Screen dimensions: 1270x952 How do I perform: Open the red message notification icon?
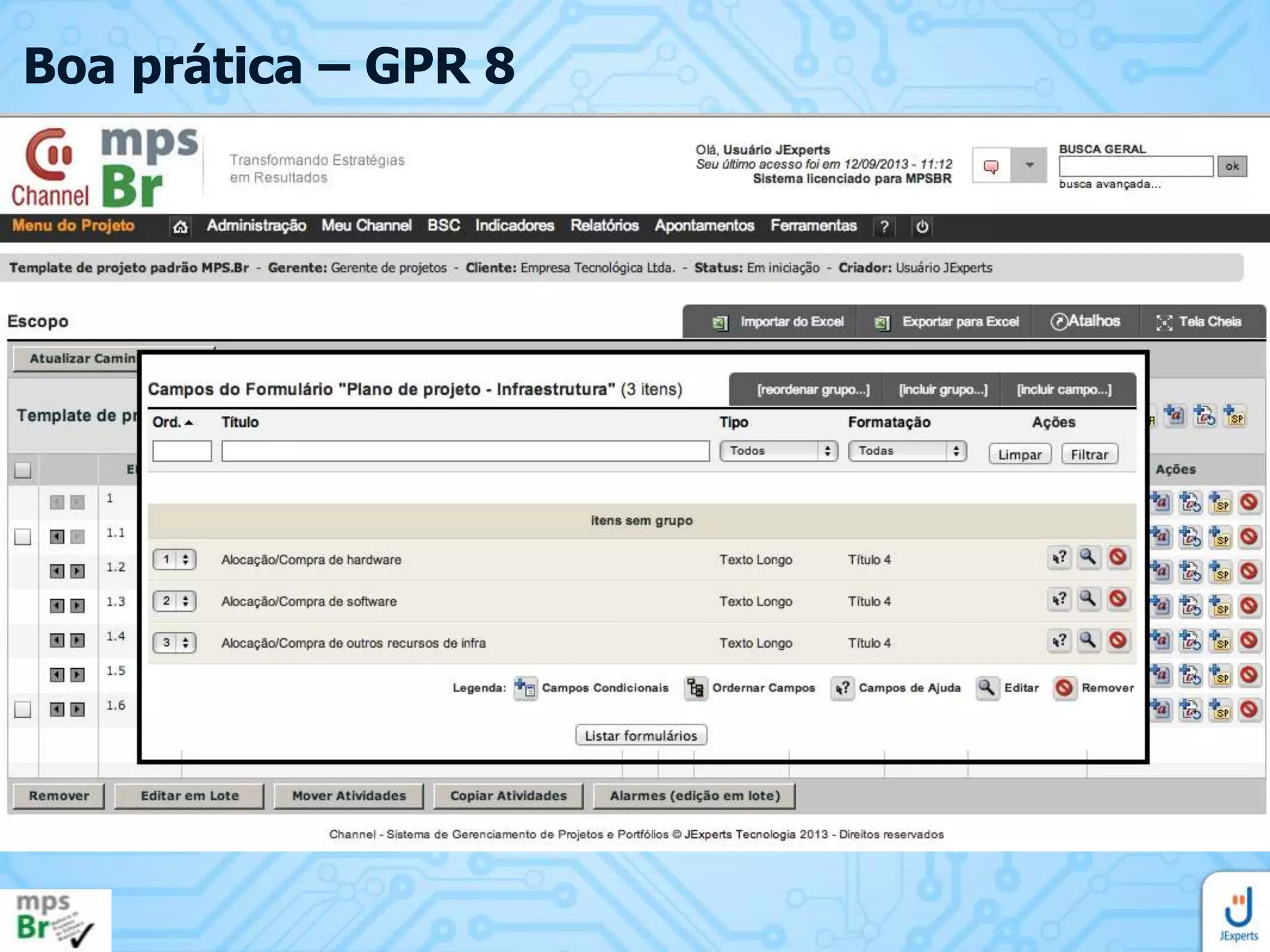point(992,165)
